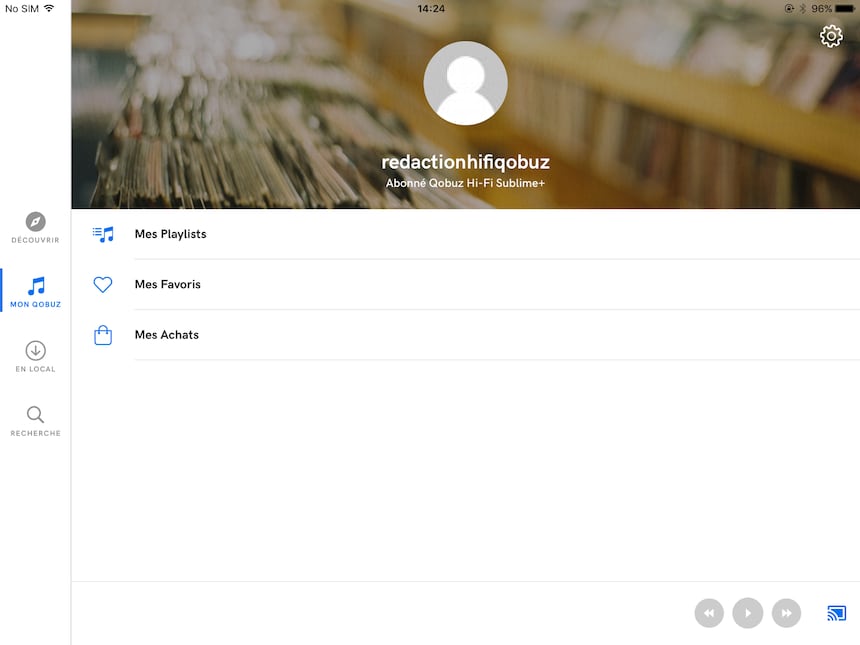Skip back with the rewind button

pyautogui.click(x=709, y=613)
